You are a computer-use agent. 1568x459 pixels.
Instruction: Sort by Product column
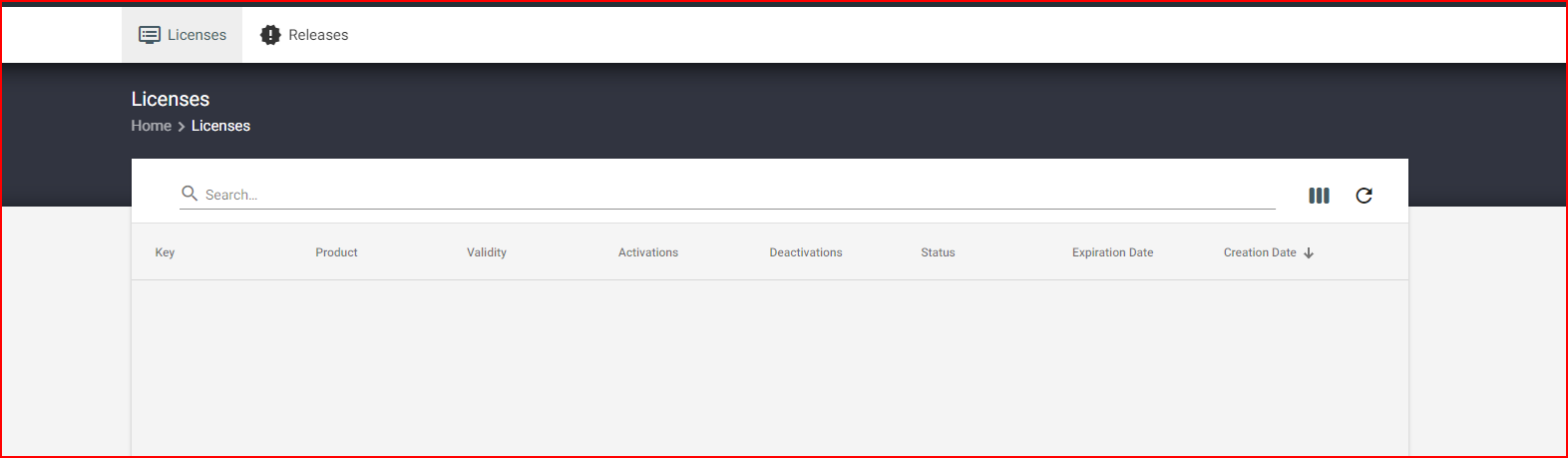tap(336, 252)
